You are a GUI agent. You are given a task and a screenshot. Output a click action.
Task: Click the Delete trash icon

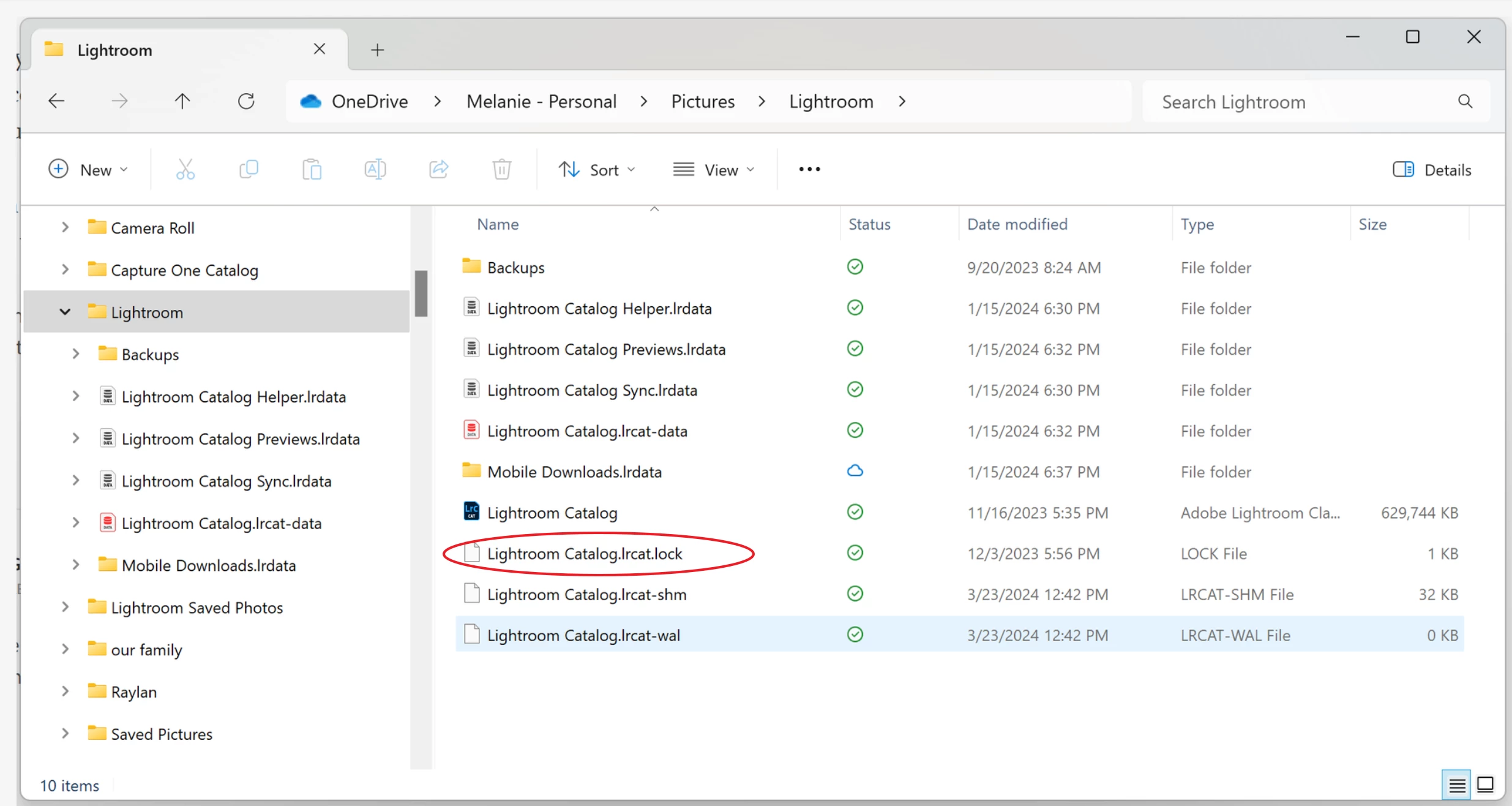tap(501, 169)
